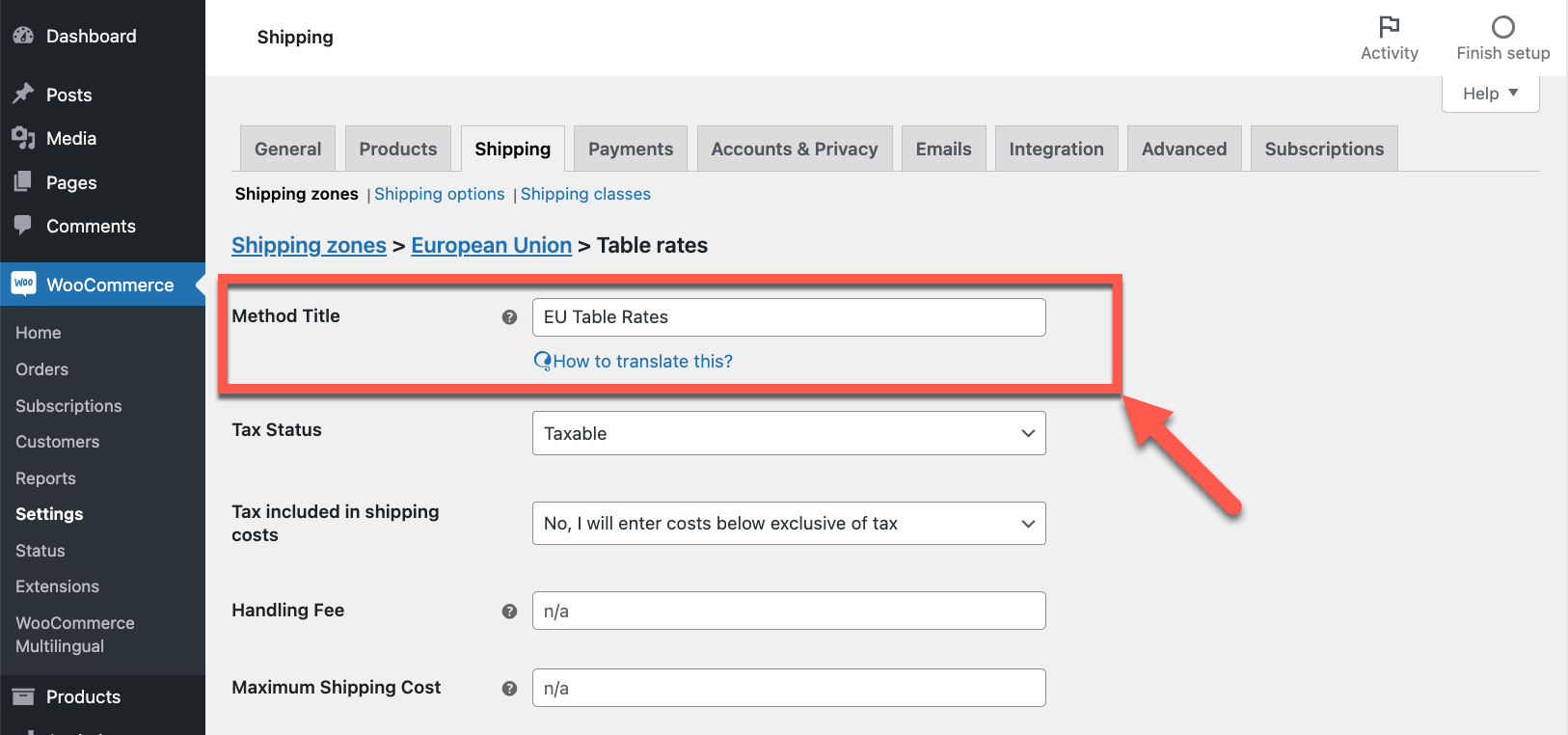1568x735 pixels.
Task: Open WooCommerce Extensions
Action: pyautogui.click(x=58, y=586)
